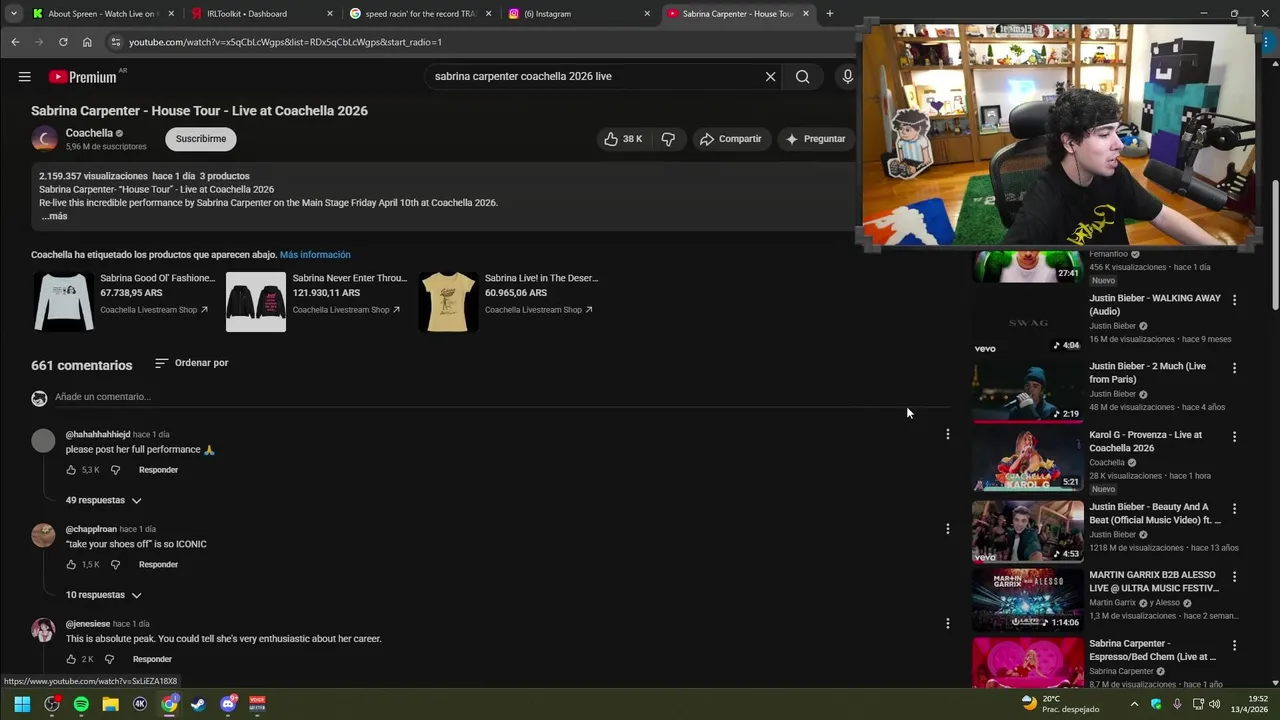
Task: Play Sabrina Carpenter Espresso/Bed Chem thumbnail
Action: [x=1027, y=662]
